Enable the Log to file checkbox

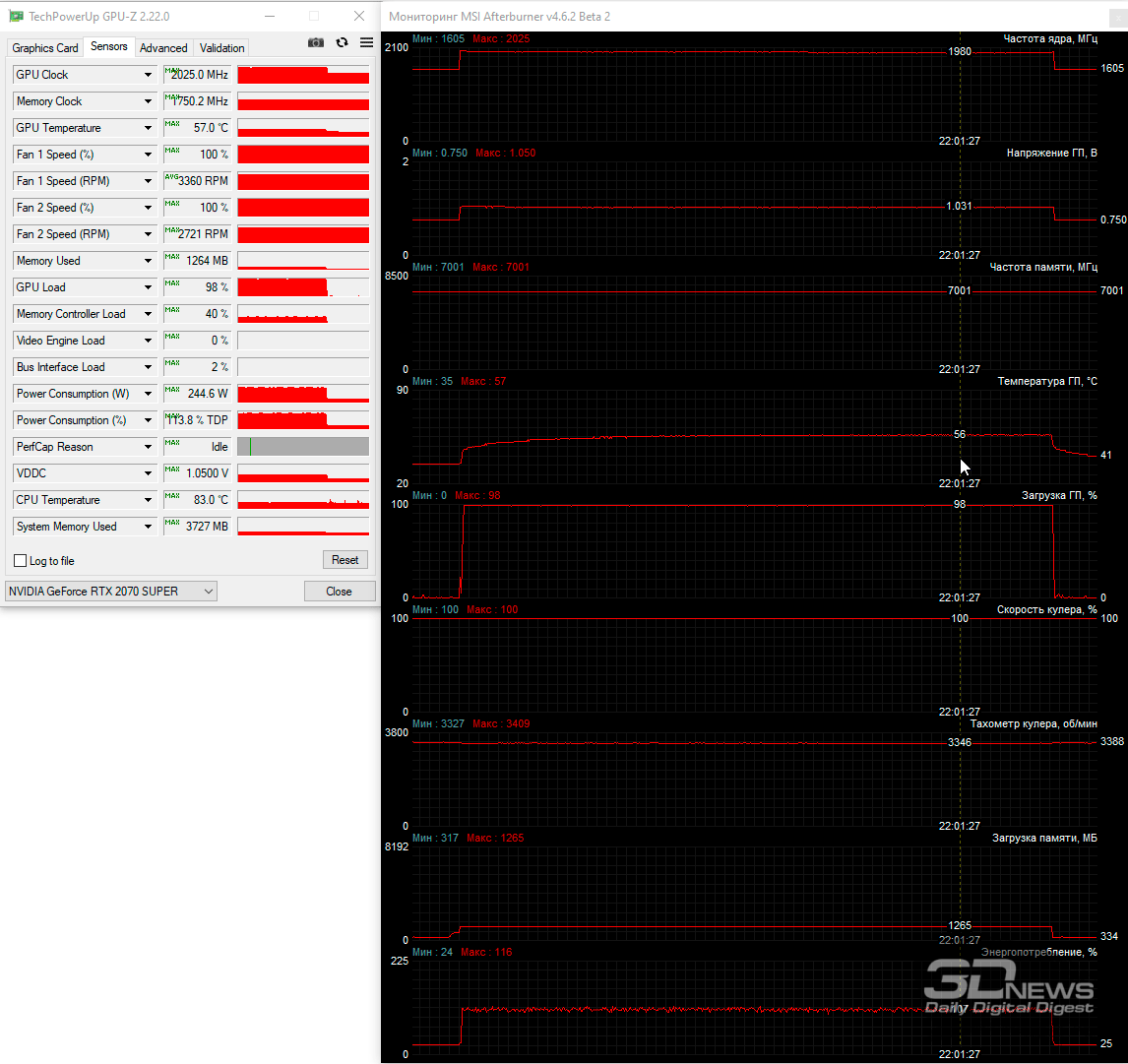(x=20, y=561)
